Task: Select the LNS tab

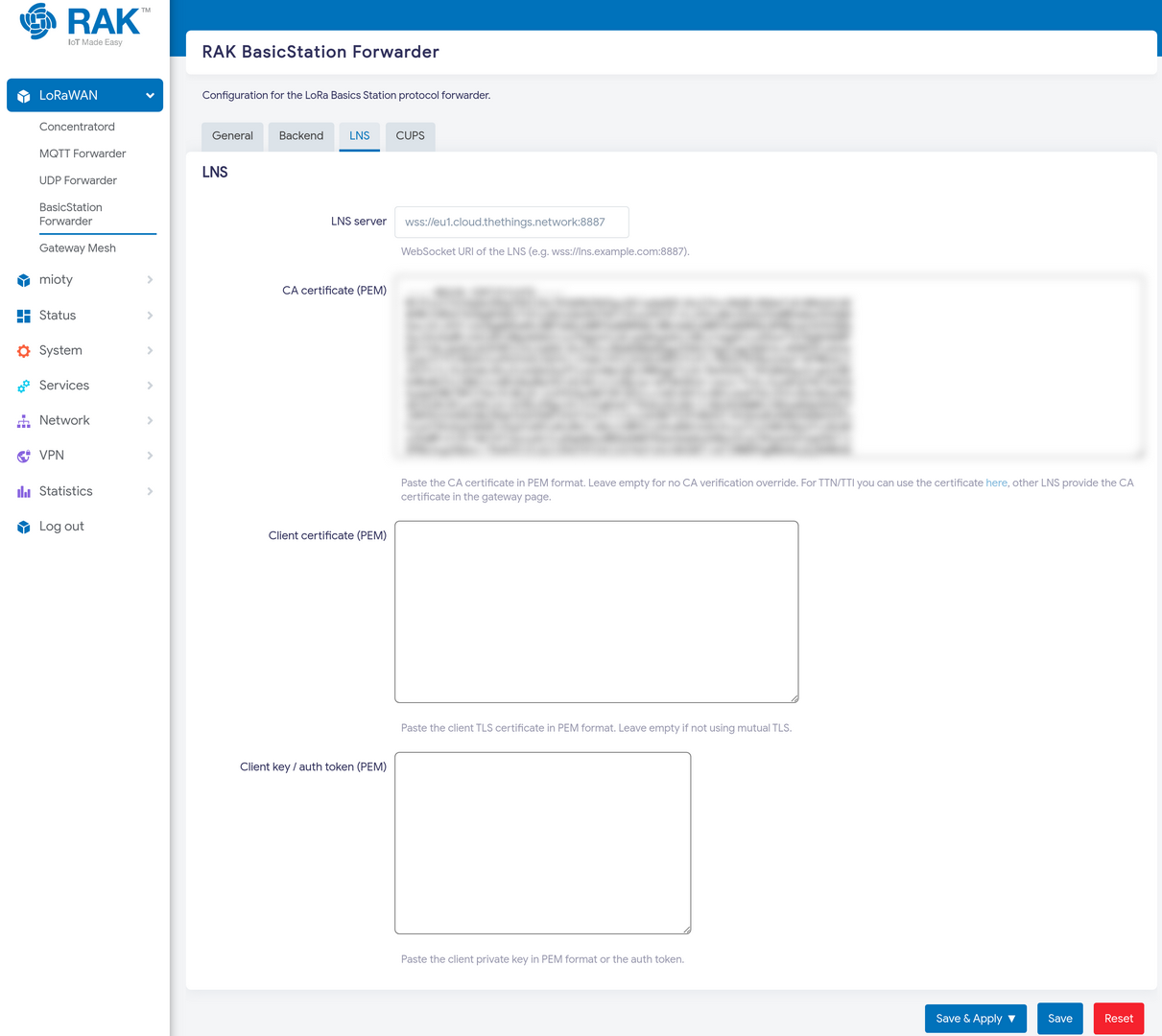Action: tap(360, 136)
